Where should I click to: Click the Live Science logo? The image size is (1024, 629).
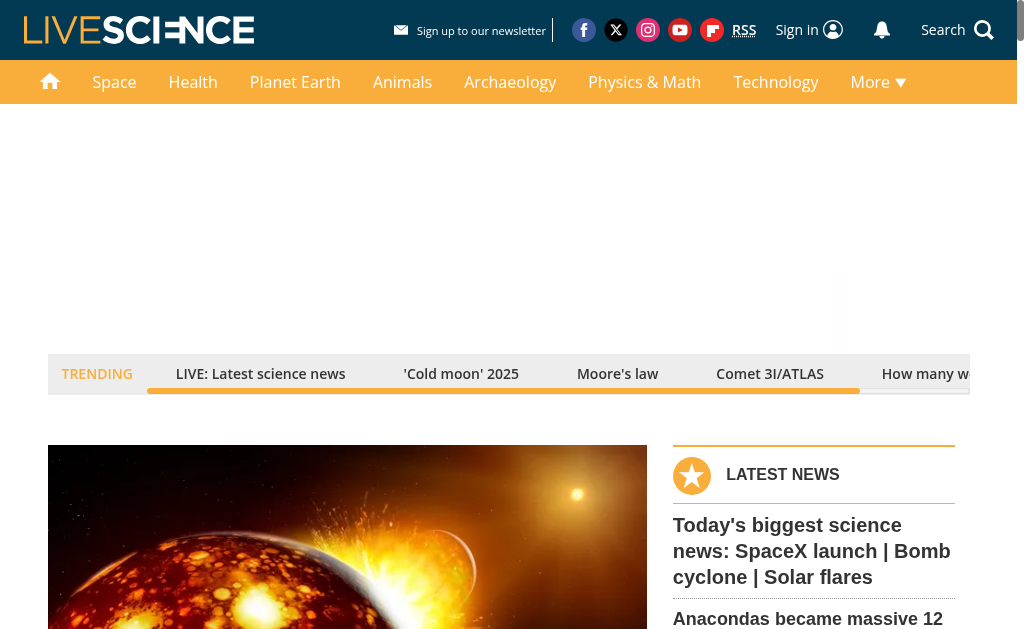click(139, 30)
